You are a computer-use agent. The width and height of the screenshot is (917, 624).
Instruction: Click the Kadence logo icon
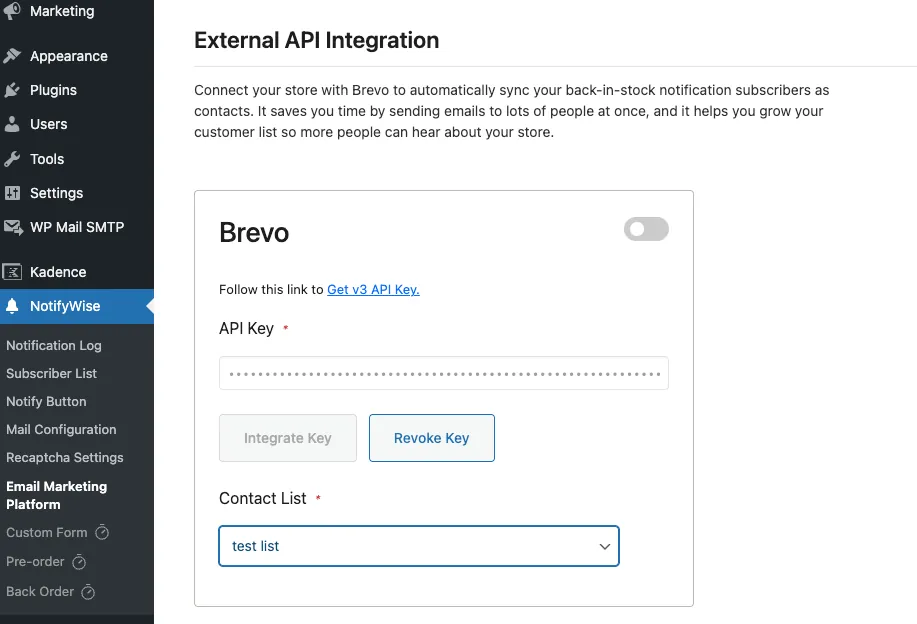[x=12, y=272]
